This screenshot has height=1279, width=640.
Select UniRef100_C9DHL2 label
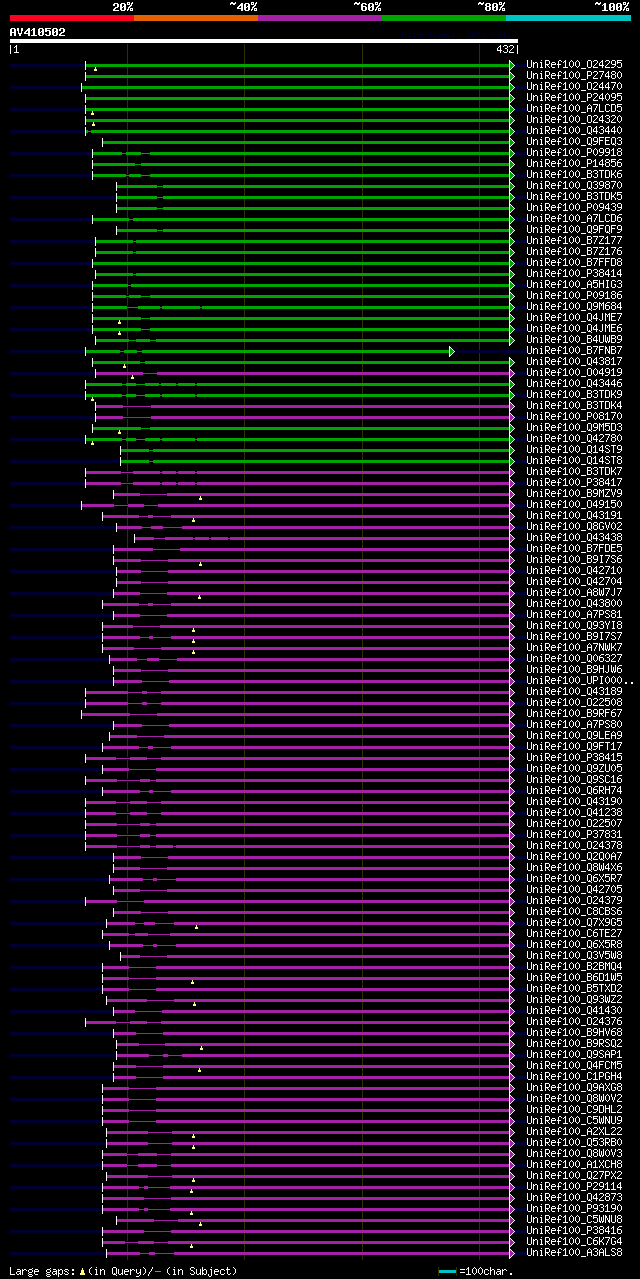573,1109
